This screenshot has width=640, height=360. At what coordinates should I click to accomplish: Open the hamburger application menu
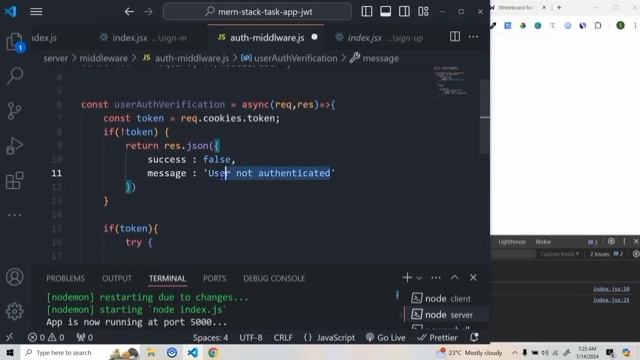coord(36,11)
